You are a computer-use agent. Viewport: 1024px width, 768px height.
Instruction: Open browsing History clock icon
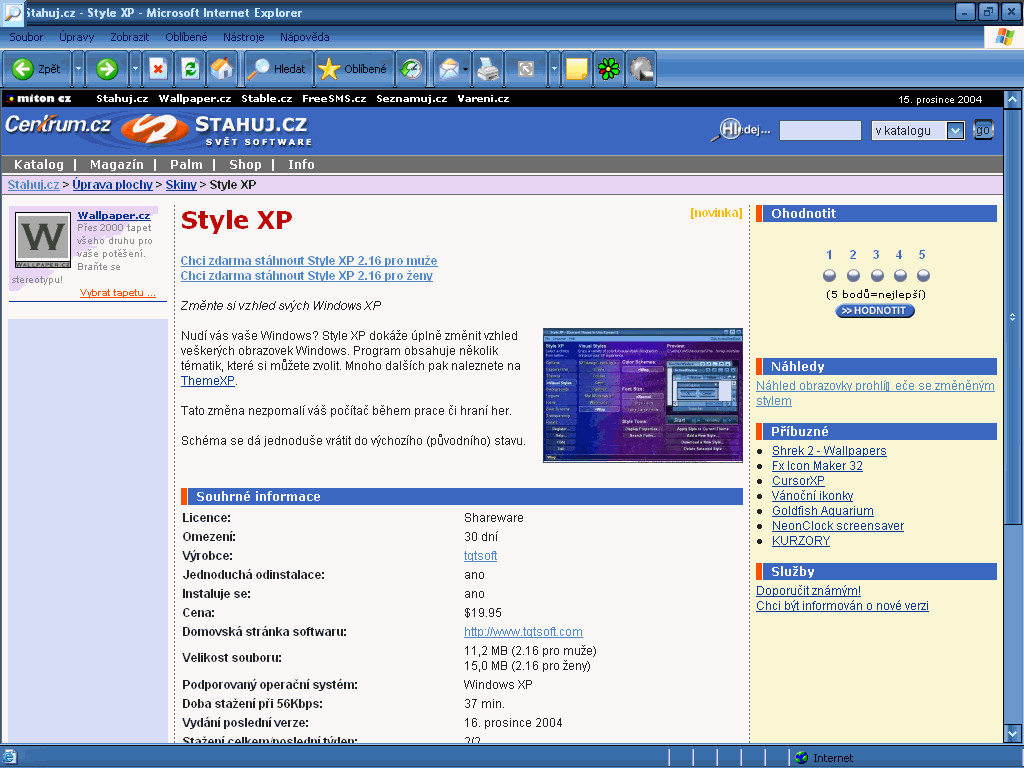411,69
